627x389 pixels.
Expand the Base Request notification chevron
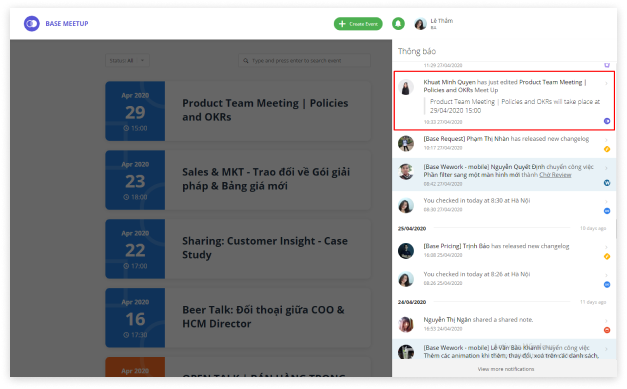(x=606, y=140)
